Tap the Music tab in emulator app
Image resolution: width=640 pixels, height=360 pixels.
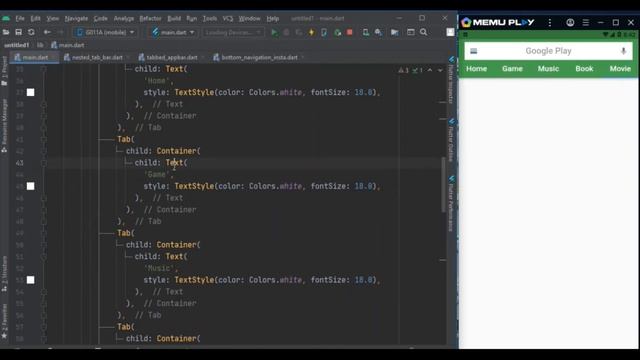548,69
